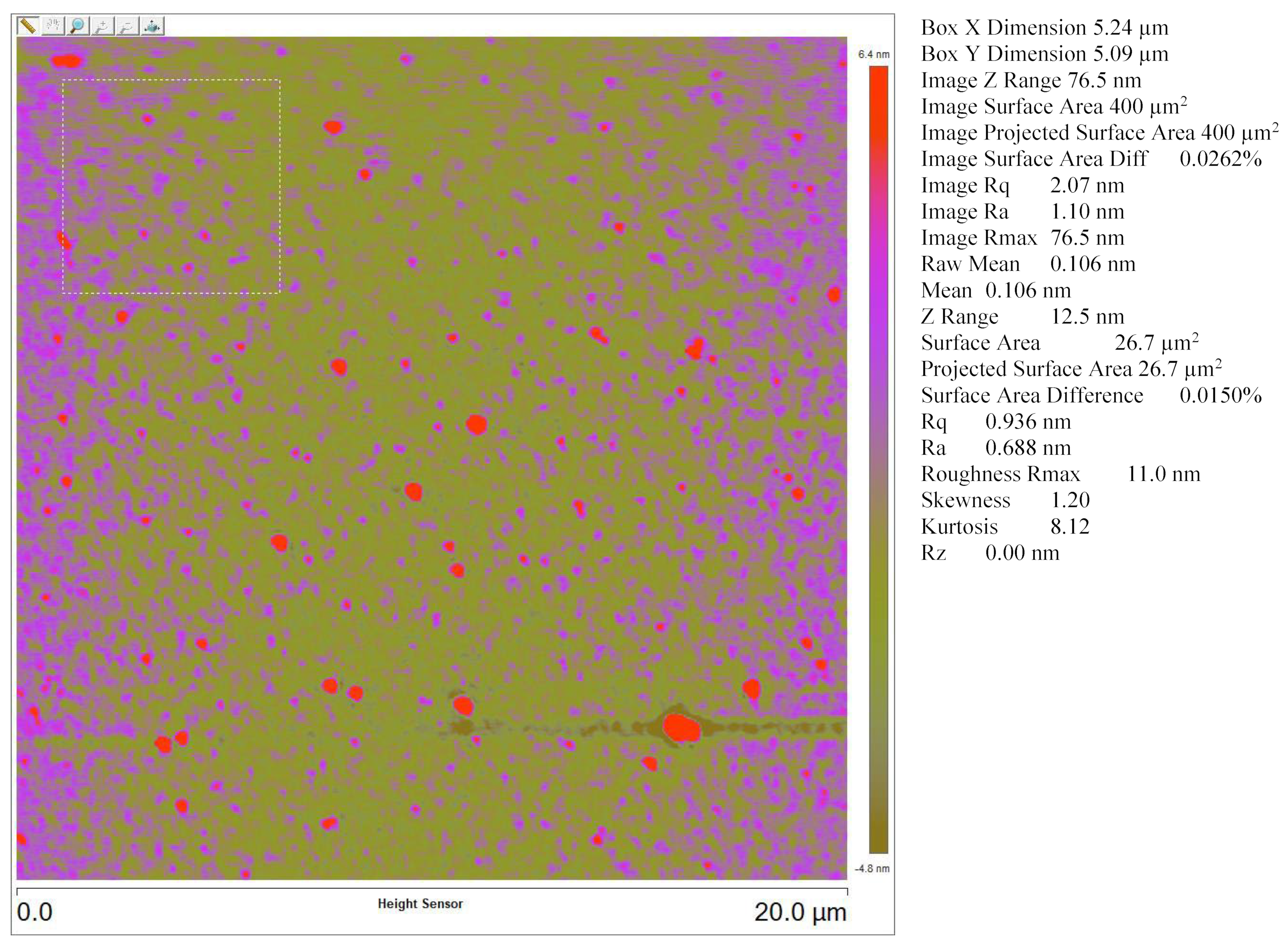Click the Surface Area Difference result row
The height and width of the screenshot is (946, 1288).
tap(1091, 396)
